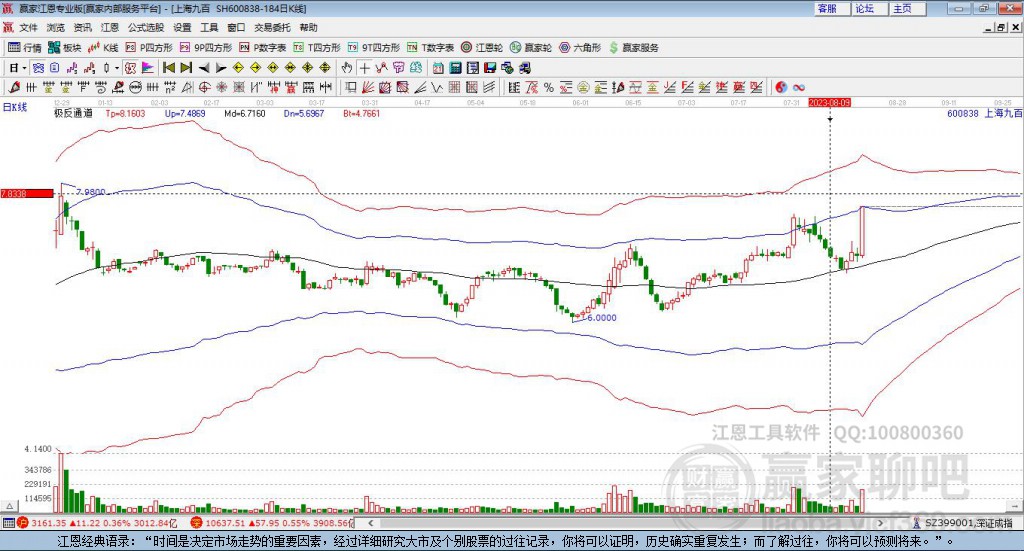Click the red 7.8338 price tag

(x=27, y=193)
